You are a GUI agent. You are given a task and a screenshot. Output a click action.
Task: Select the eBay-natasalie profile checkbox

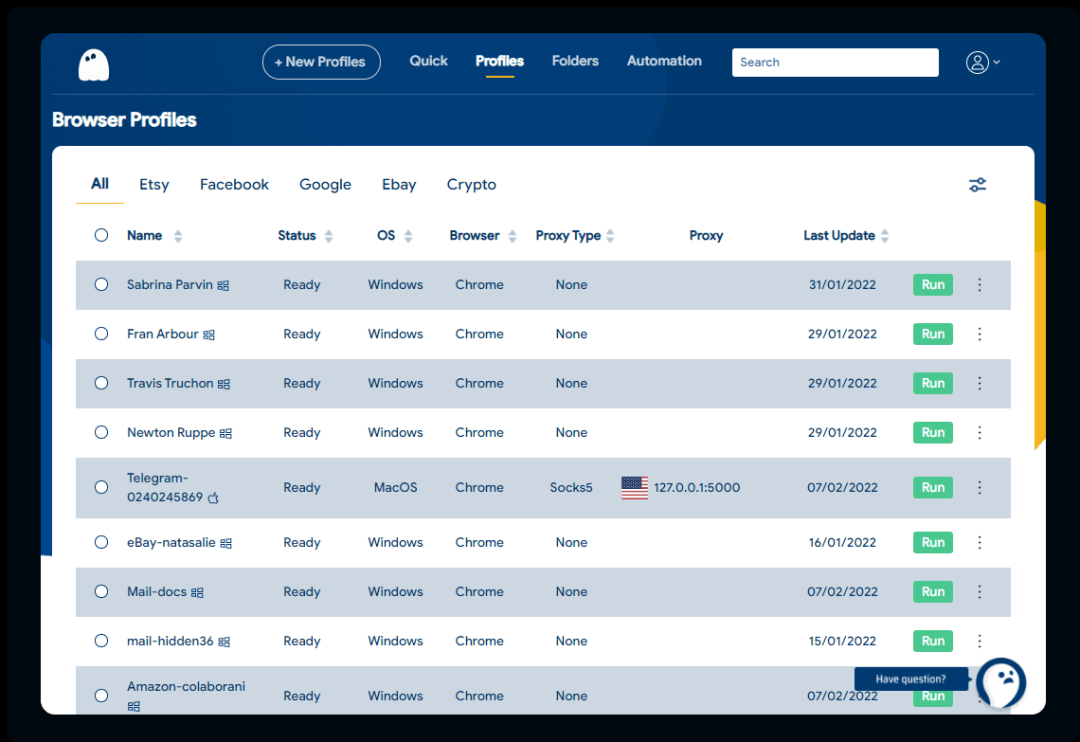tap(101, 542)
